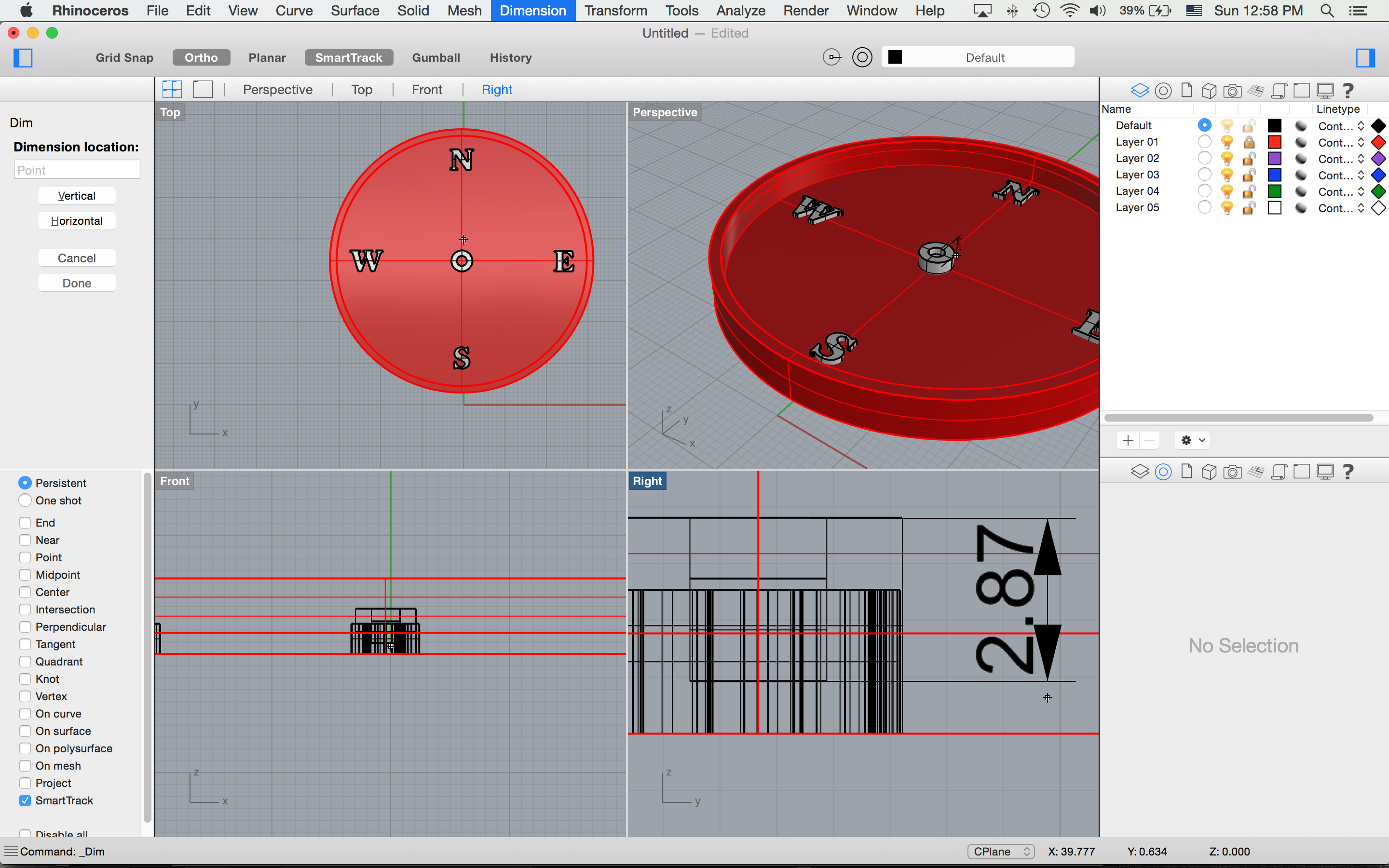The height and width of the screenshot is (868, 1389).
Task: Open the Transform menu
Action: pyautogui.click(x=616, y=10)
